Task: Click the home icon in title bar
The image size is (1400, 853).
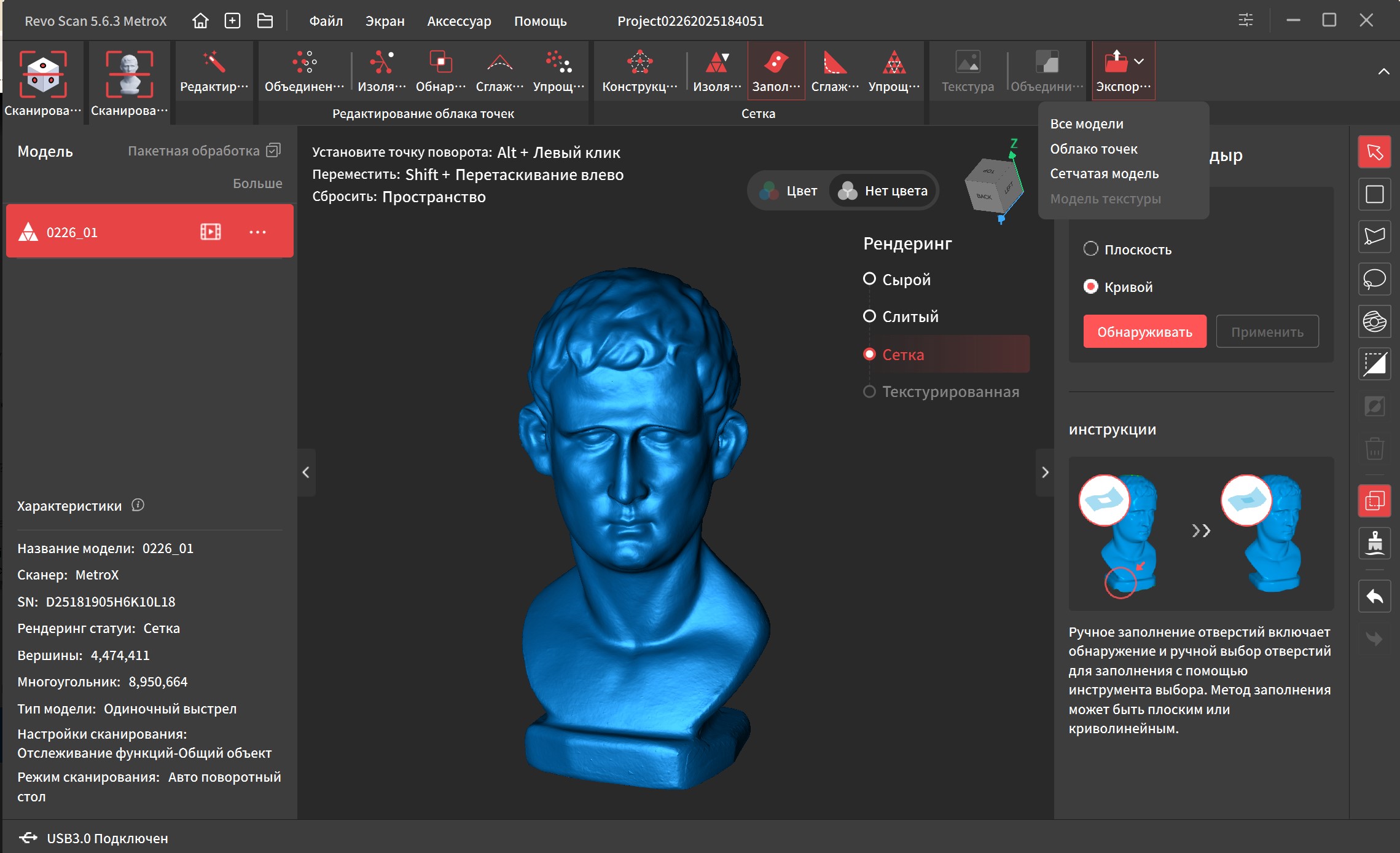Action: pos(200,21)
